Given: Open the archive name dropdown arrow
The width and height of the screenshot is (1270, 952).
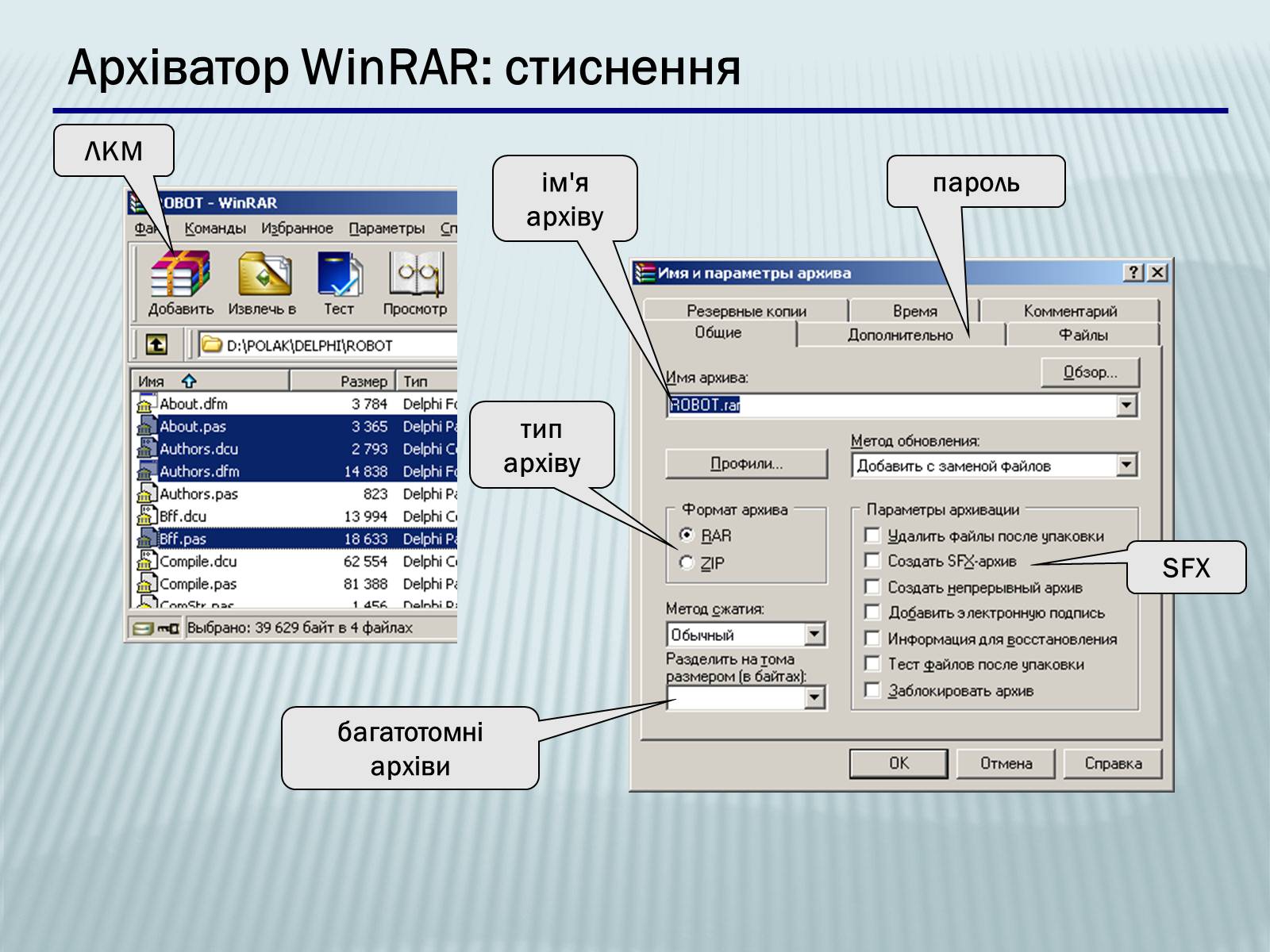Looking at the screenshot, I should point(1127,405).
